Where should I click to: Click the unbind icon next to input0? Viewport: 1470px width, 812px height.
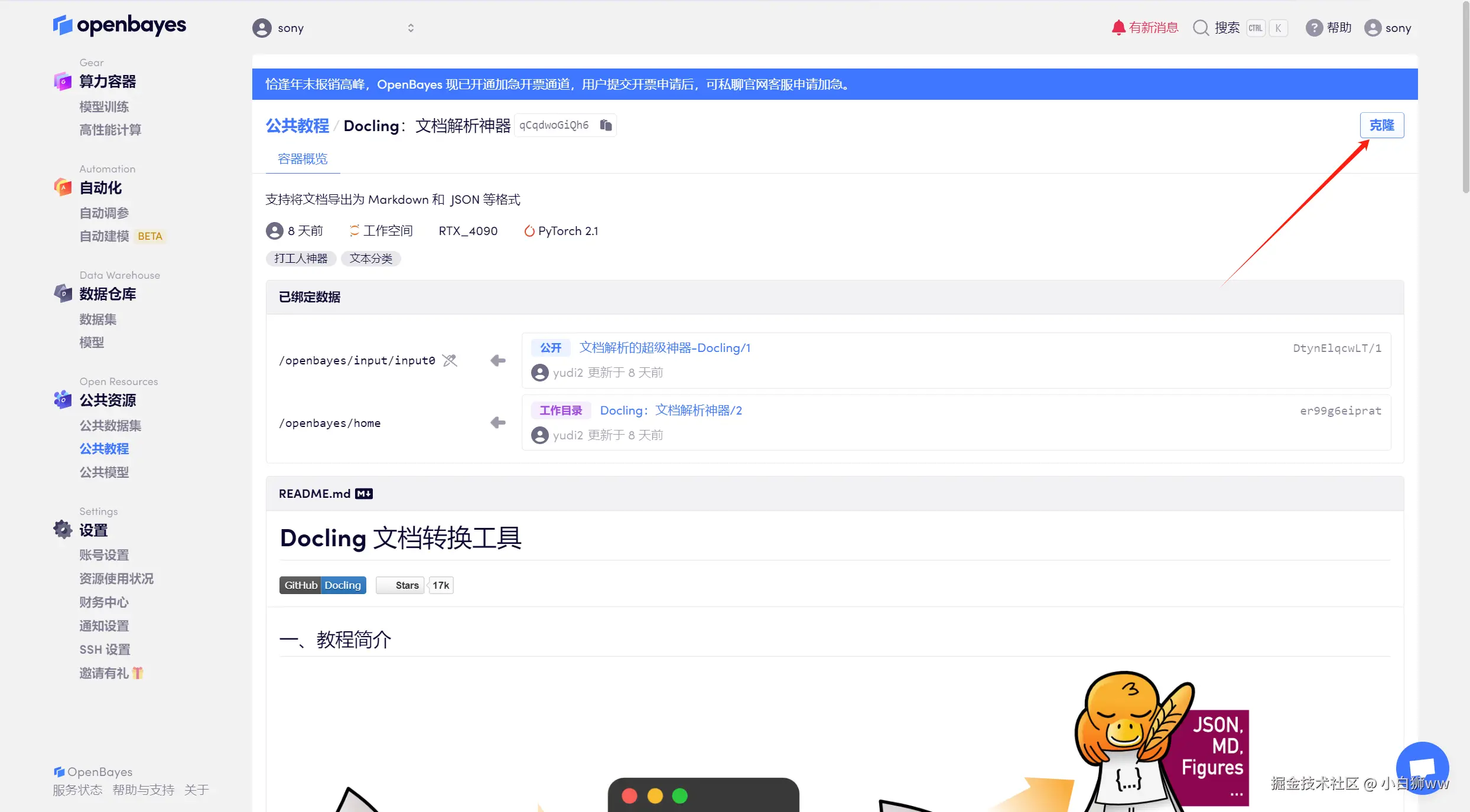pyautogui.click(x=450, y=360)
